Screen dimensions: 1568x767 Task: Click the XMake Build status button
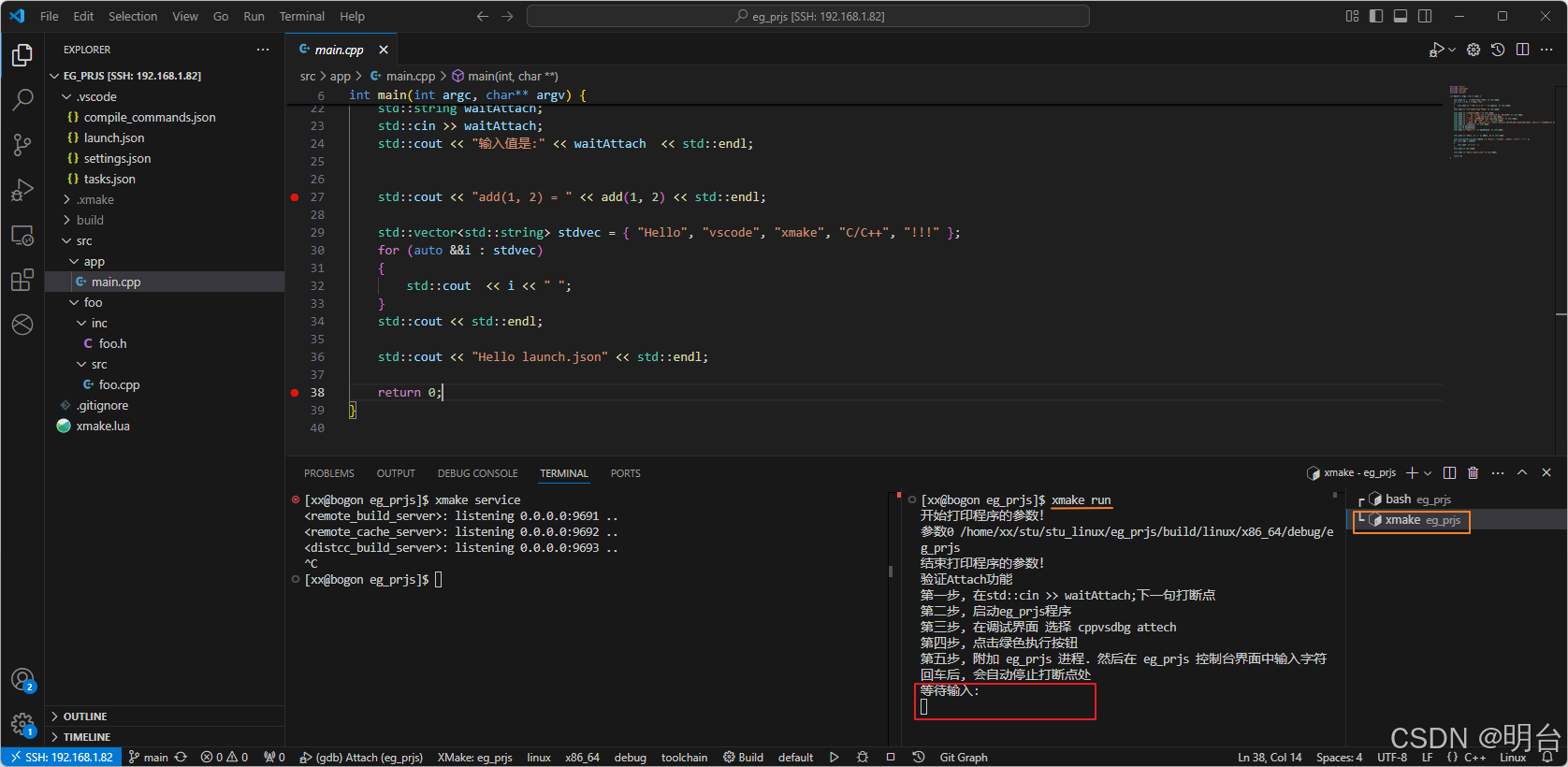click(744, 758)
